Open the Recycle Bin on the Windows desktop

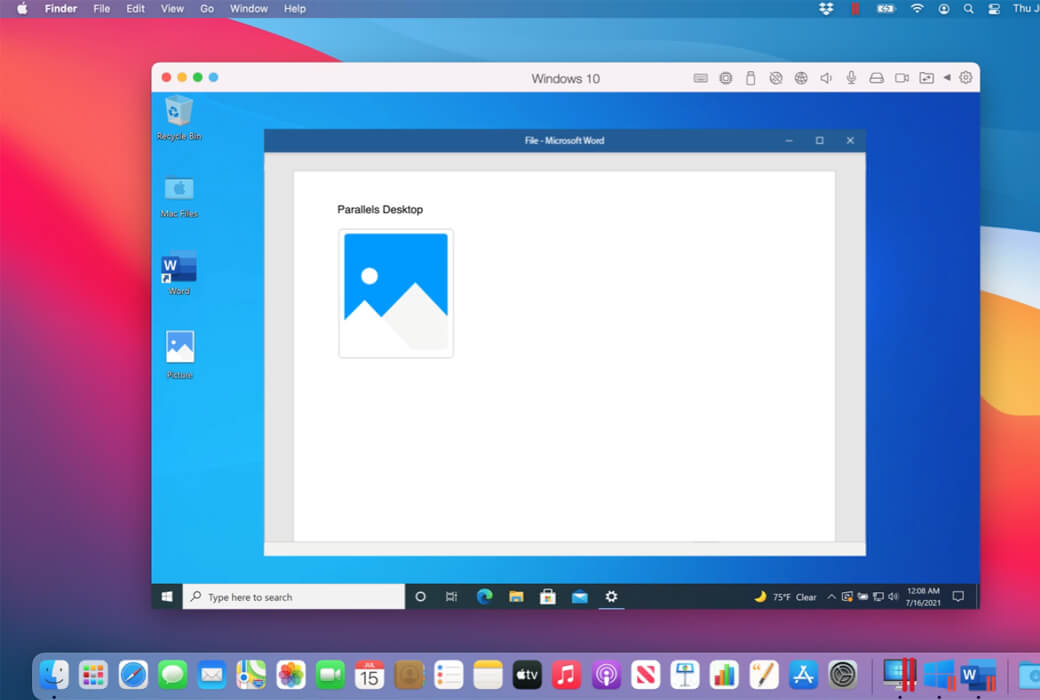click(179, 118)
